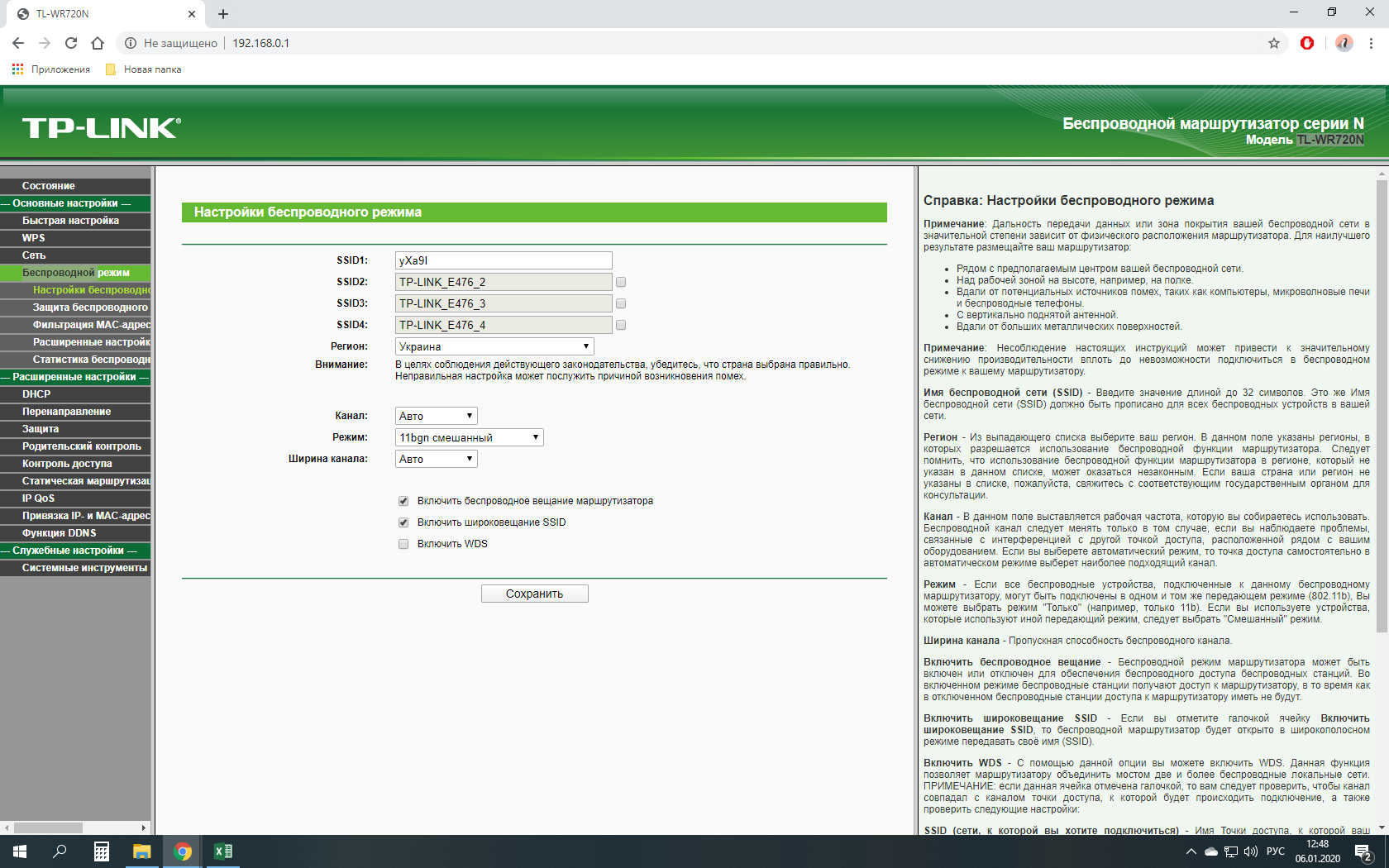The width and height of the screenshot is (1389, 868).
Task: Click the sidebar horizontal scrollbar thumb
Action: [x=48, y=827]
